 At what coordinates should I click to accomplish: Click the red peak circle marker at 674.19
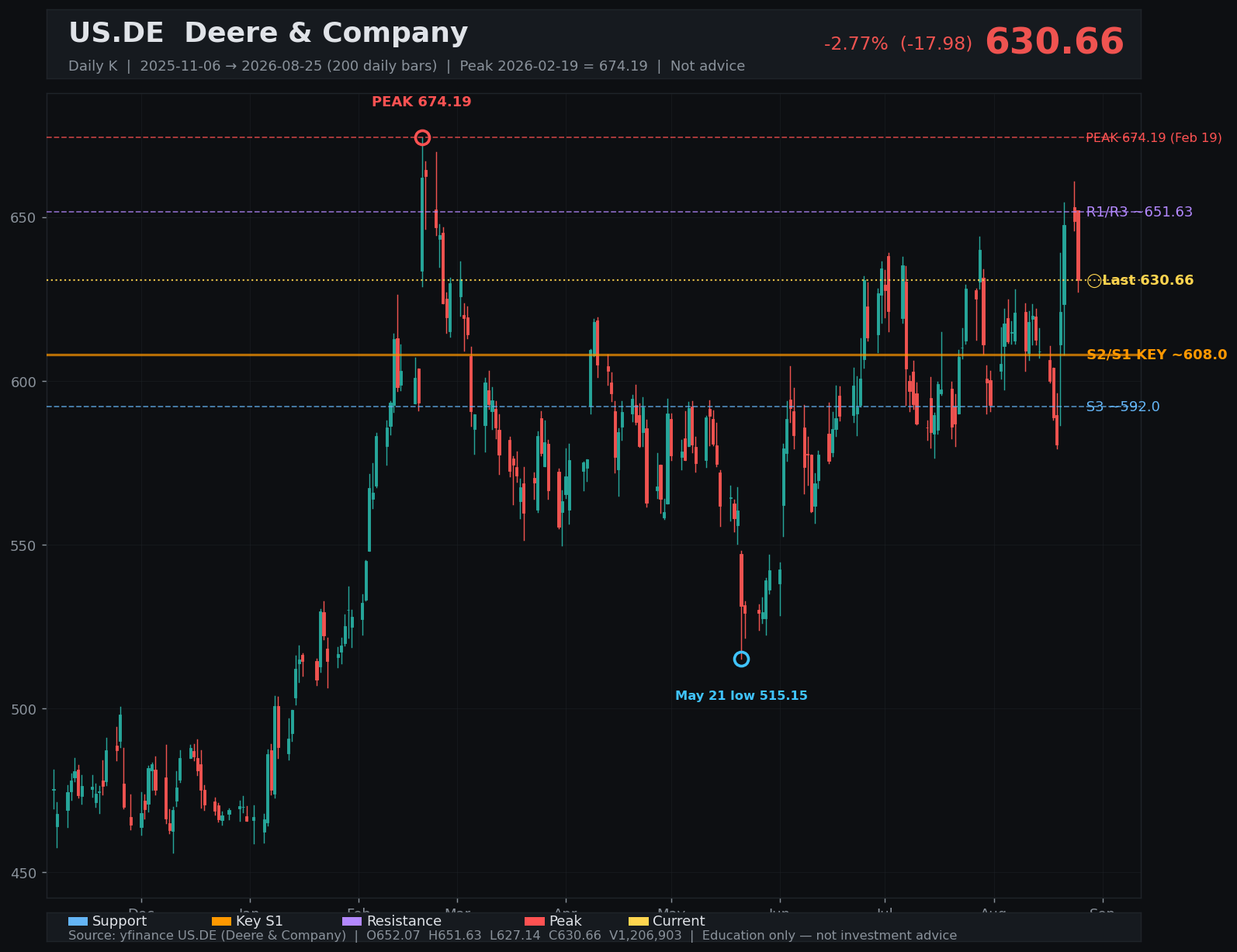point(422,138)
